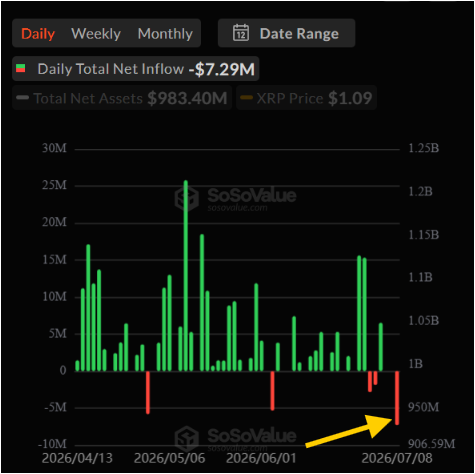Click the -5M left axis label

55,407
